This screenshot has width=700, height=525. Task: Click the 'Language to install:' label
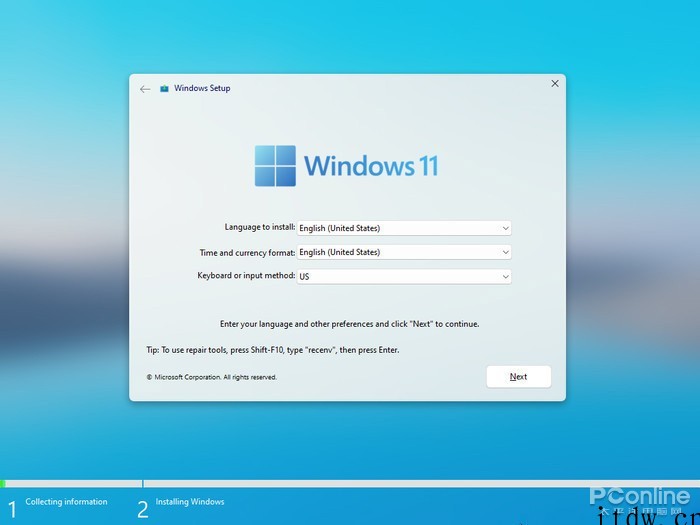tap(260, 227)
